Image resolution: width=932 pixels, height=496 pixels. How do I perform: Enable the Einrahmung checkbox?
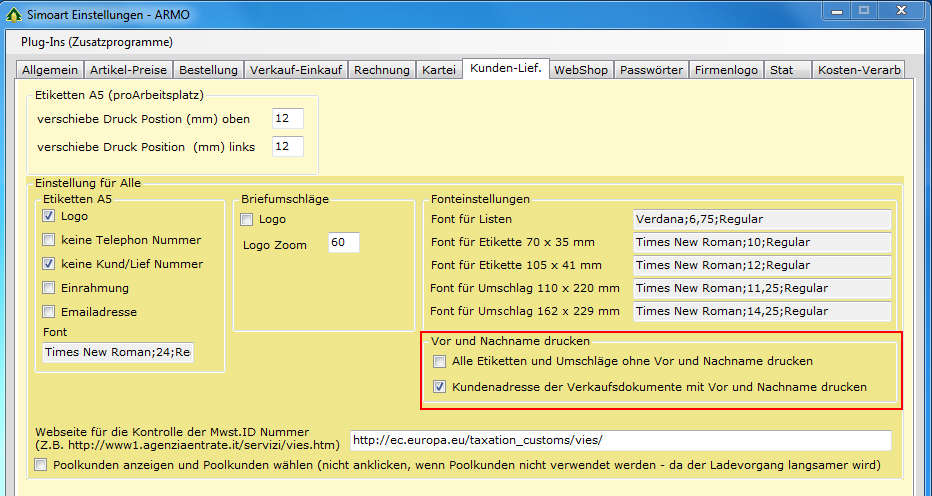tap(49, 288)
